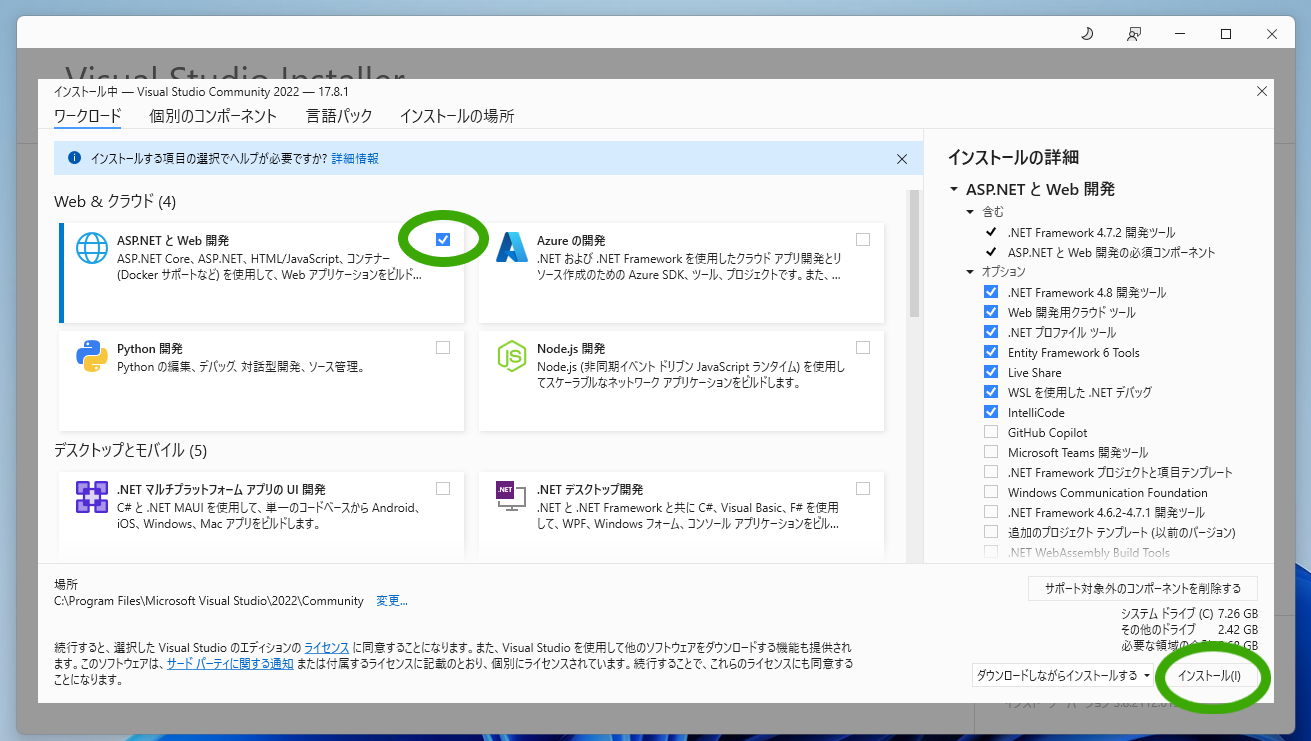Switch to the インストールの場所 tab

(457, 116)
